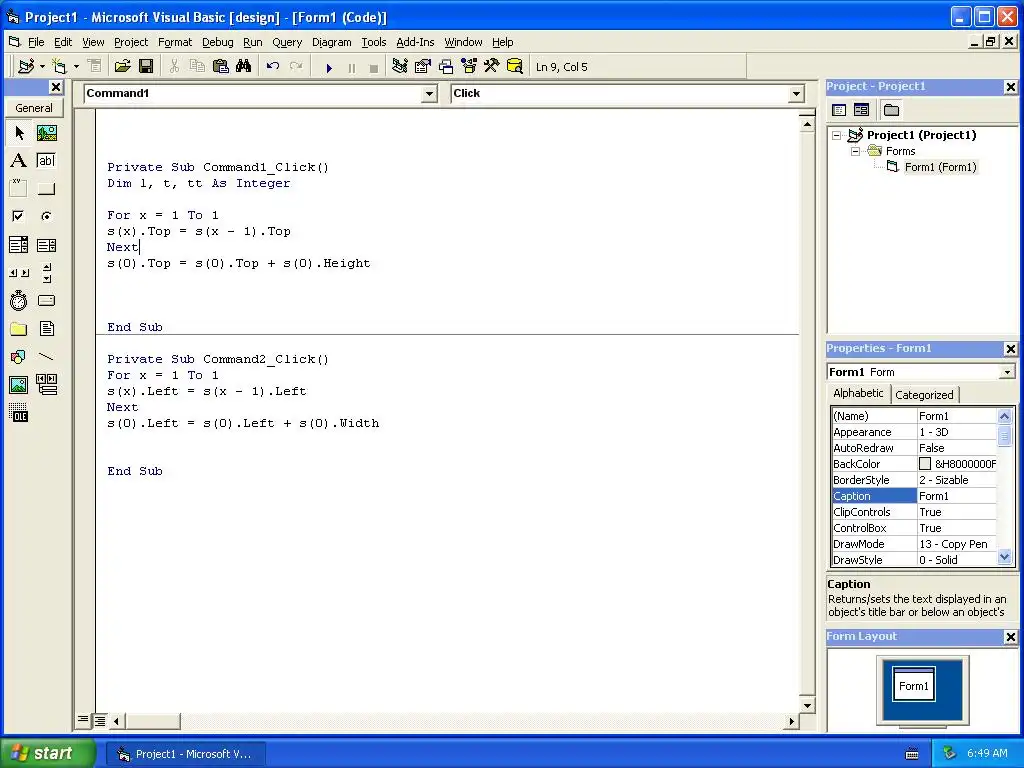This screenshot has width=1024, height=768.
Task: Select the FileListBox control tool
Action: (46, 328)
